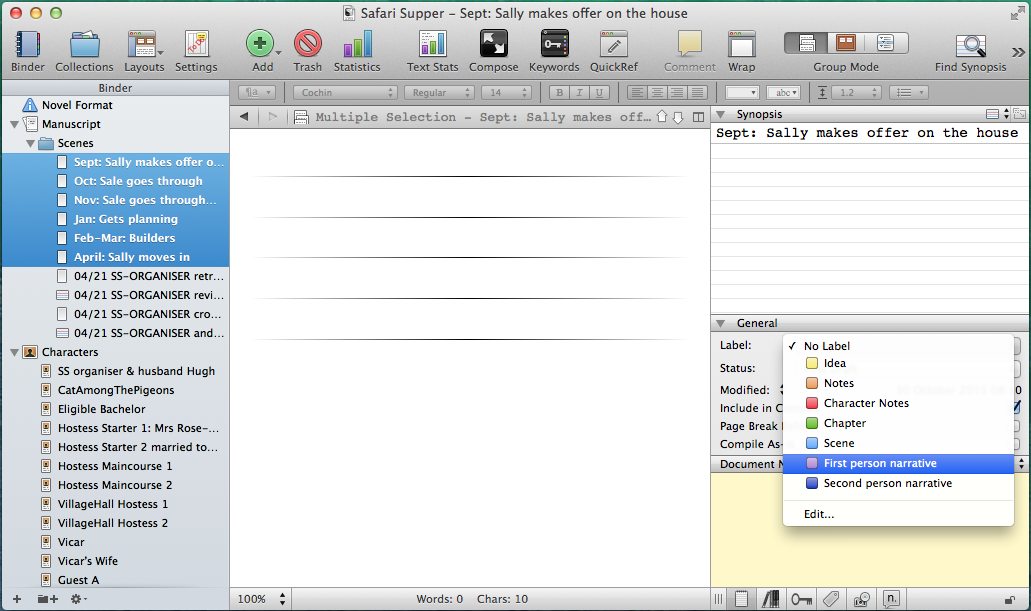Show custom meta-data with the tag icon
Image resolution: width=1031 pixels, height=611 pixels.
pos(831,599)
